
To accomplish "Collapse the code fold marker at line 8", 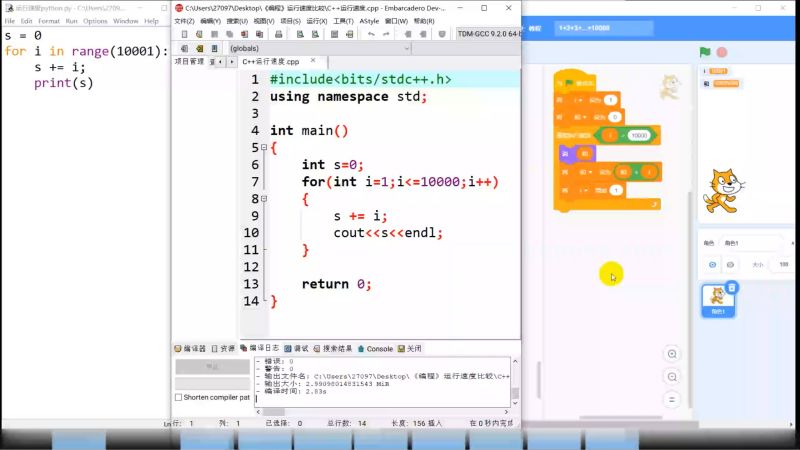I will pyautogui.click(x=264, y=198).
